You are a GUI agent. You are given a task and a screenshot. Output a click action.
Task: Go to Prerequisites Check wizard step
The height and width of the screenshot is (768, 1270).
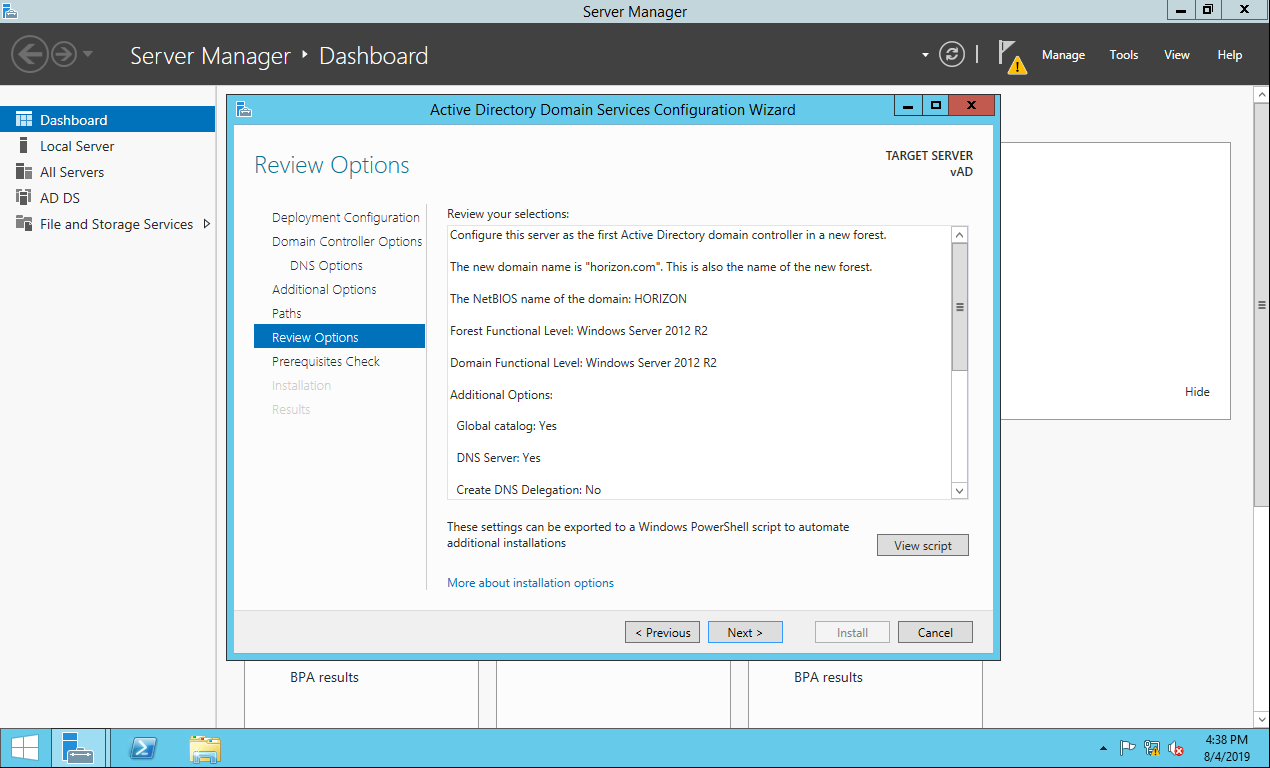pos(326,361)
